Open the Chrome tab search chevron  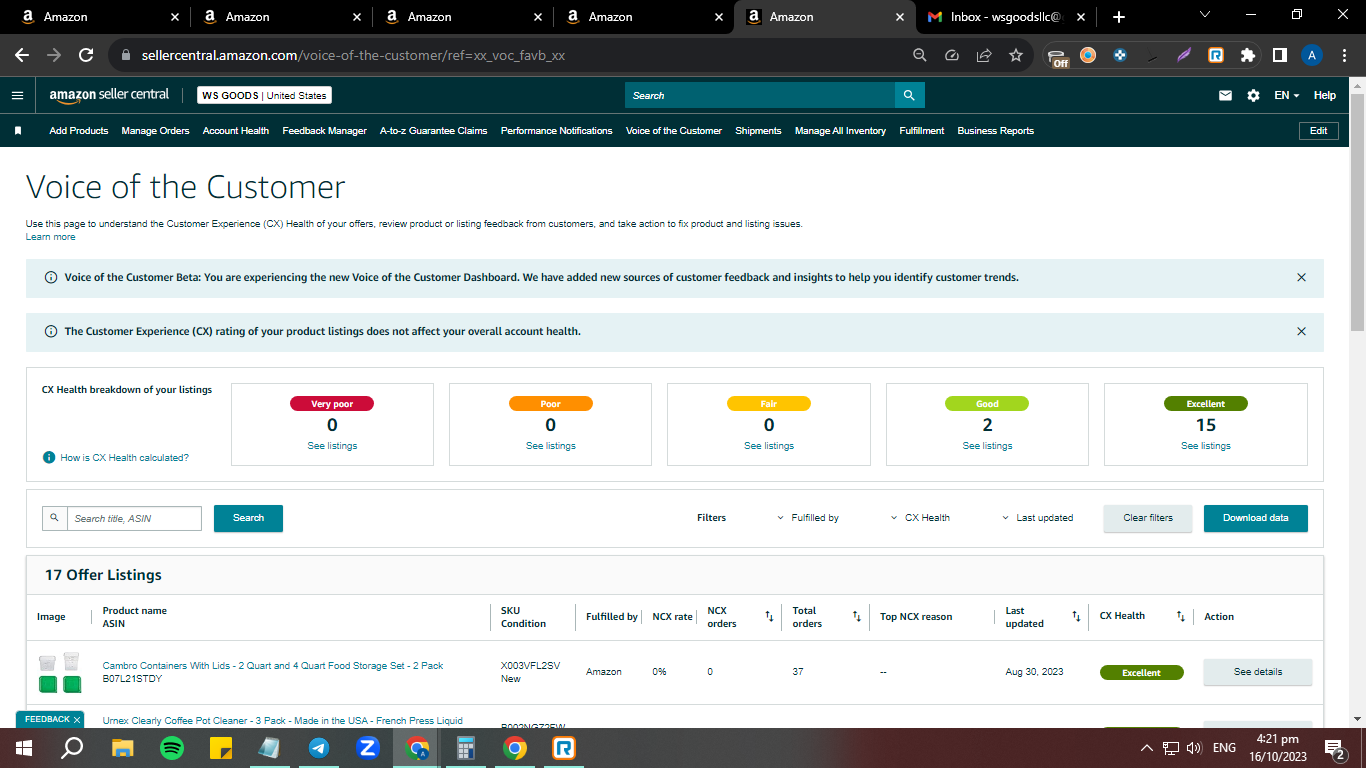pos(1204,16)
